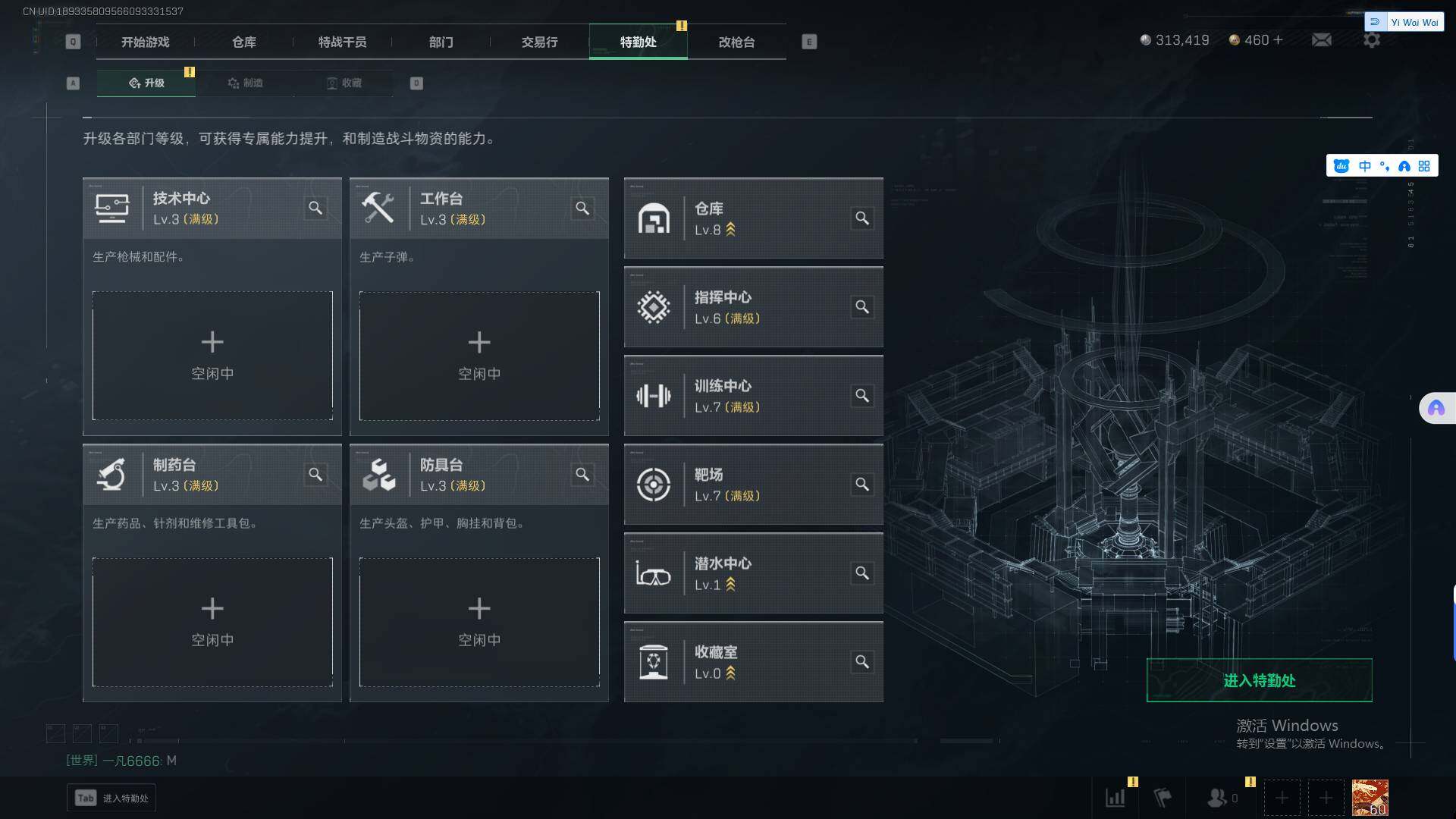The width and height of the screenshot is (1456, 819).
Task: Open 潜水中心 magnifier details
Action: click(x=862, y=573)
